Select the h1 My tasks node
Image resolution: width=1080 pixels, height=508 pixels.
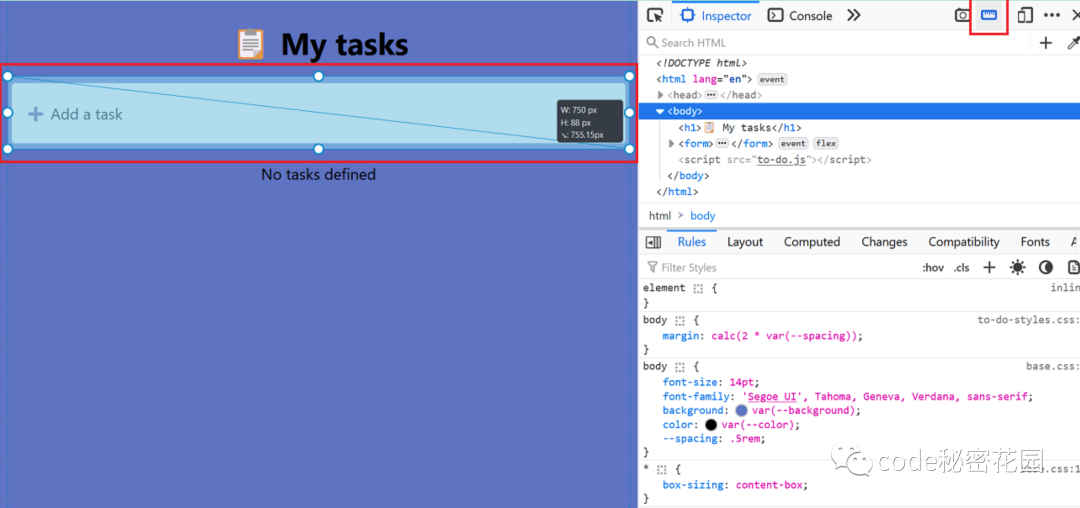click(740, 127)
